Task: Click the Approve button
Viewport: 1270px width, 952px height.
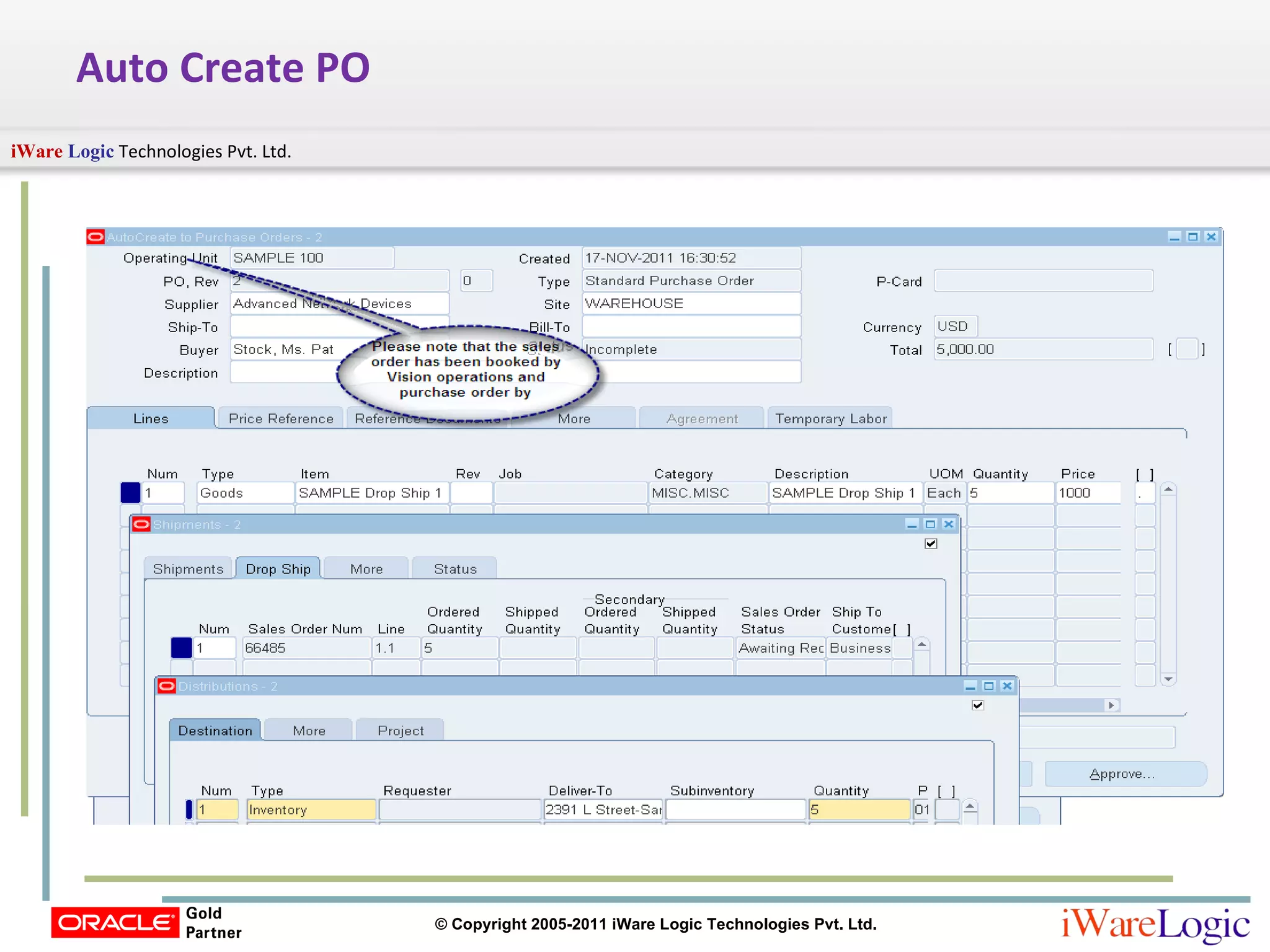Action: point(1126,773)
